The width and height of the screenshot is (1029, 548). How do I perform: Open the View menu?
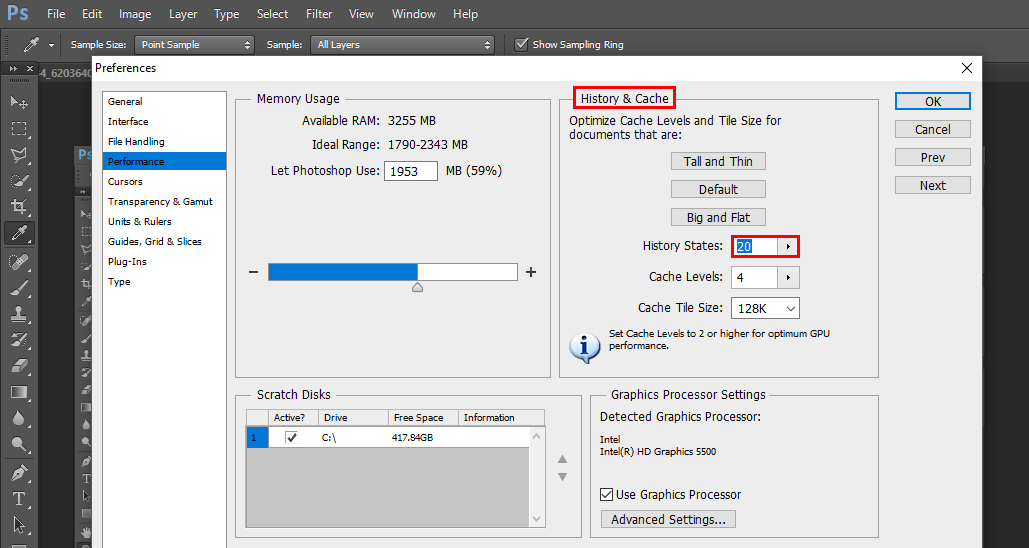pos(361,14)
